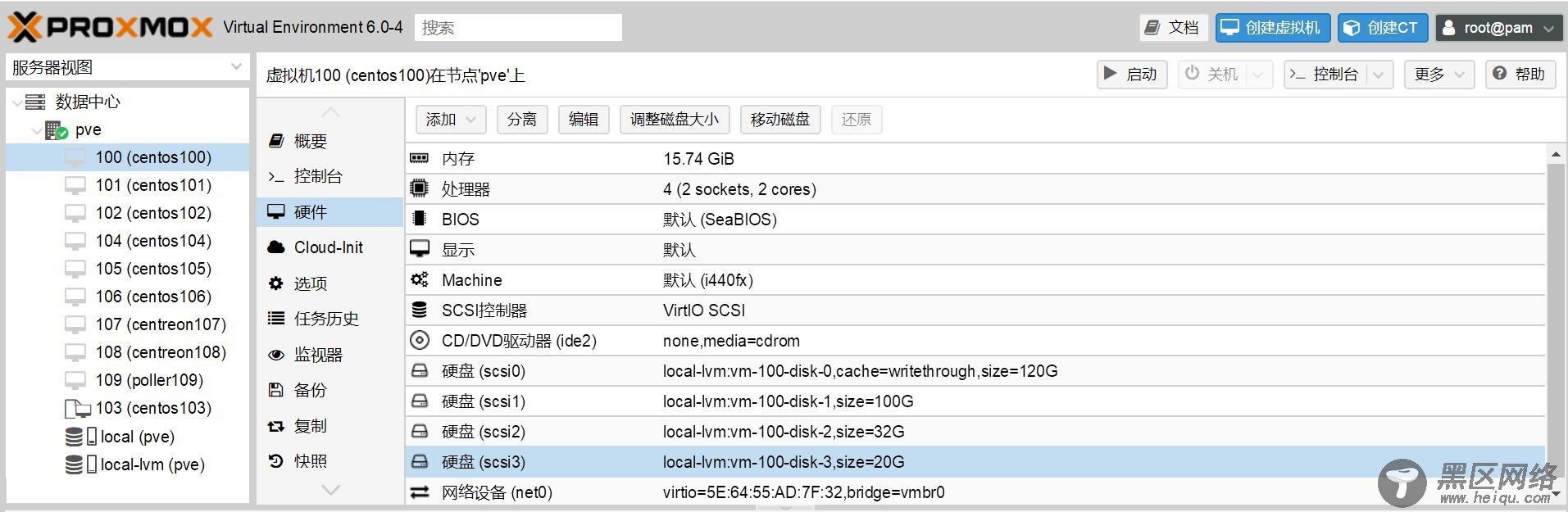Click the network arrows icon for net0
Image resolution: width=1568 pixels, height=512 pixels.
419,492
